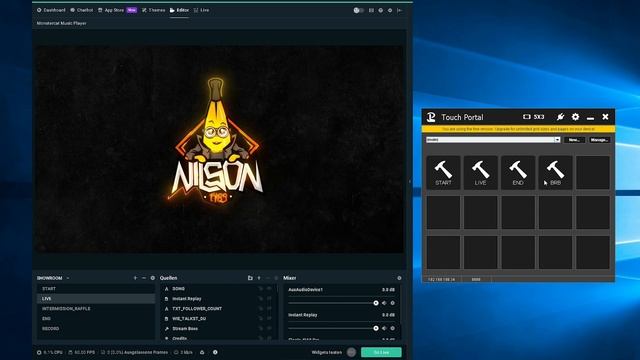640x360 pixels.
Task: Click the yellow upgrade banner link
Action: (x=518, y=129)
